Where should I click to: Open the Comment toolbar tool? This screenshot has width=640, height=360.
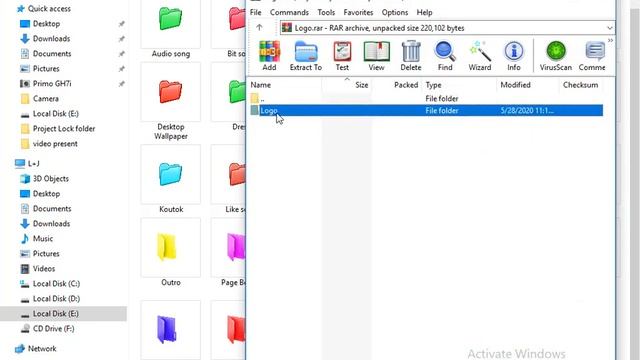click(592, 56)
